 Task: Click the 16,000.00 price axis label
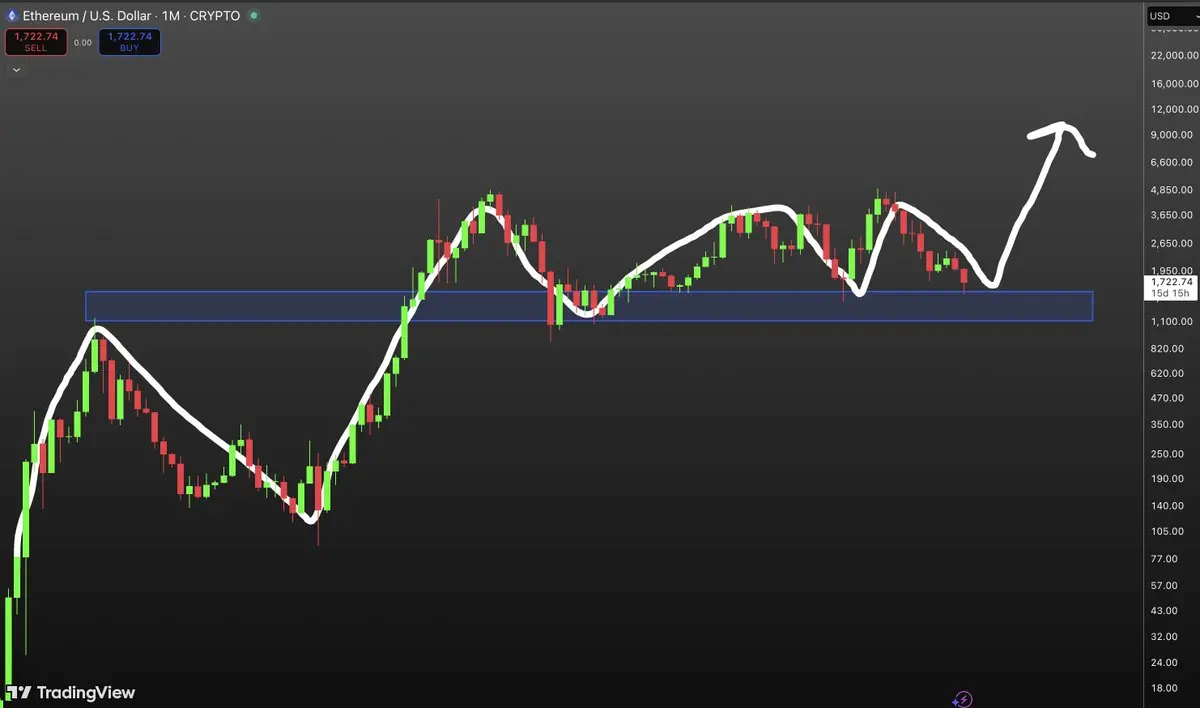(1173, 84)
